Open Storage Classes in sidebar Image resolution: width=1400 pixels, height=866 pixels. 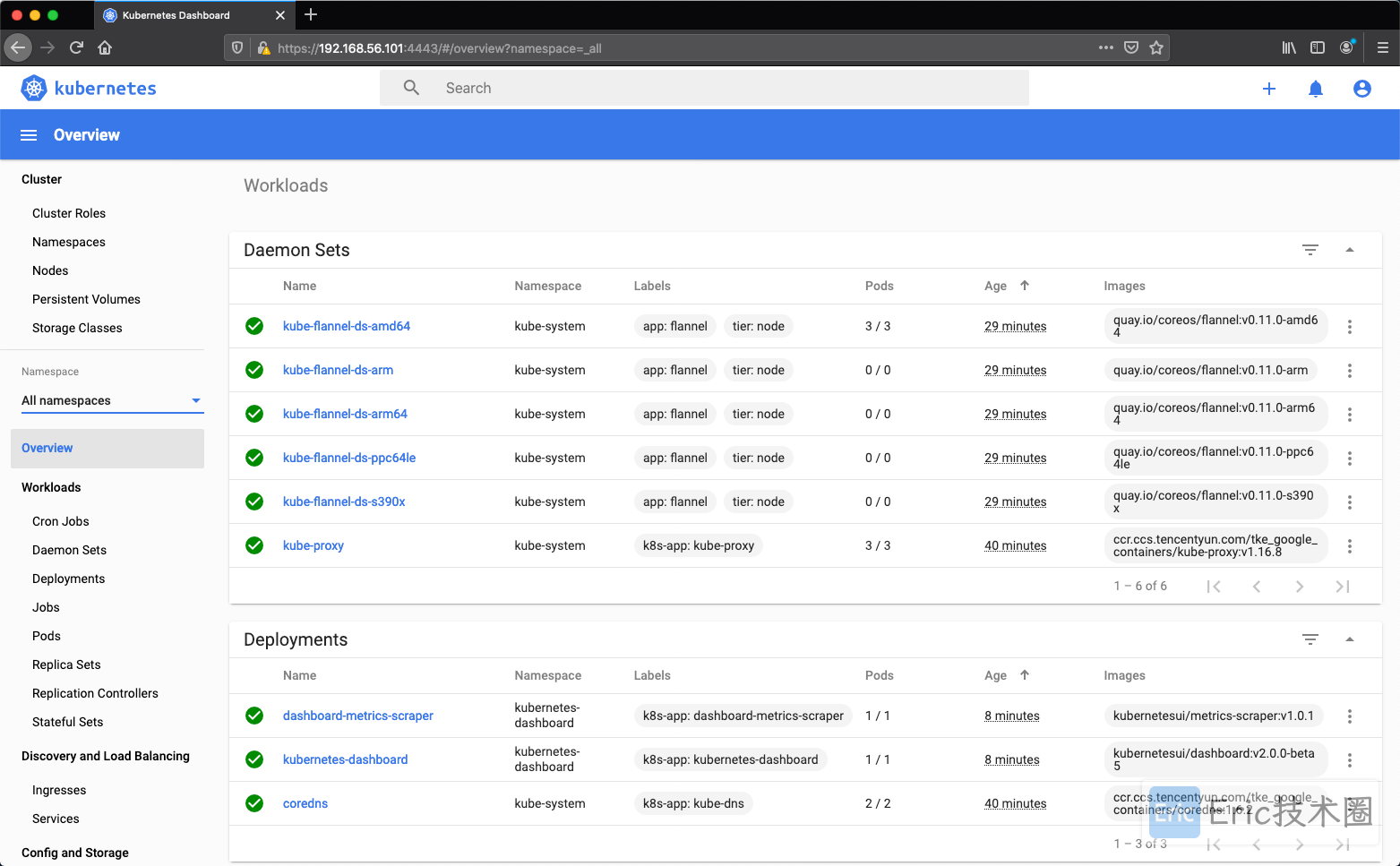click(77, 328)
